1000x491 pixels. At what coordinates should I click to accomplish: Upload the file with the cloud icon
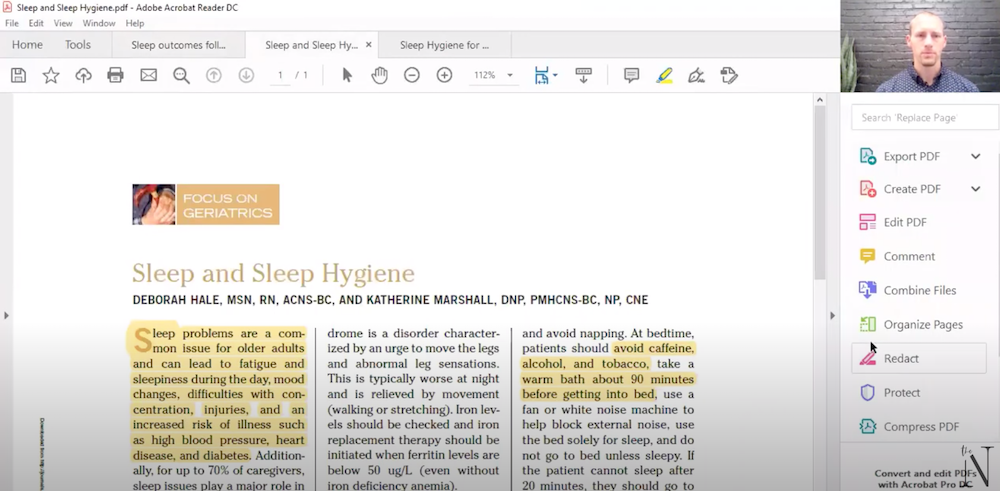coord(84,75)
